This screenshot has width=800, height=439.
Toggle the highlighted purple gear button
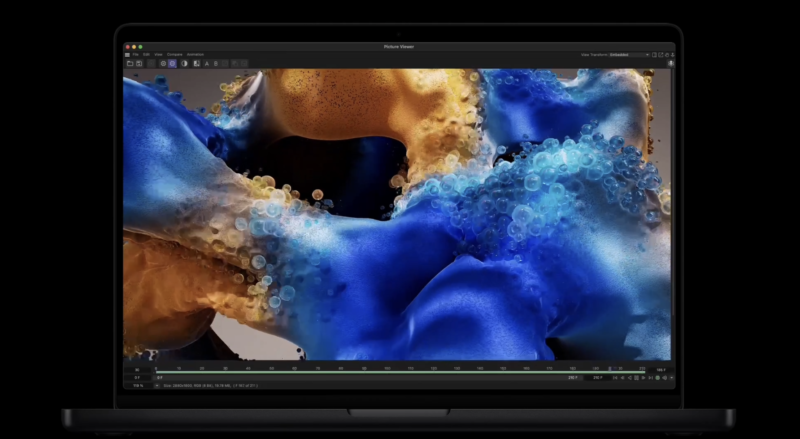[x=173, y=63]
